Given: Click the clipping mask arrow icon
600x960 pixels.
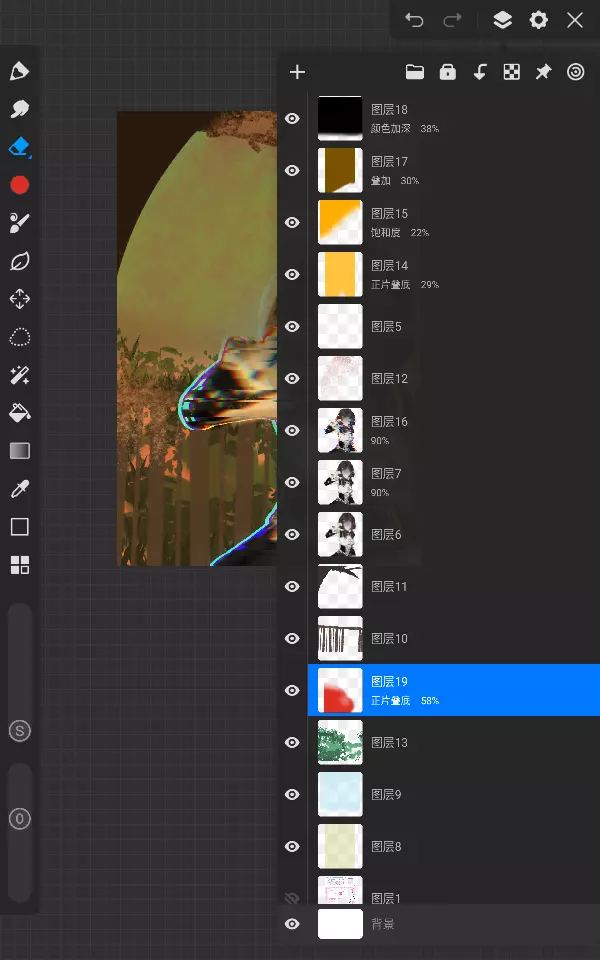Looking at the screenshot, I should 480,72.
